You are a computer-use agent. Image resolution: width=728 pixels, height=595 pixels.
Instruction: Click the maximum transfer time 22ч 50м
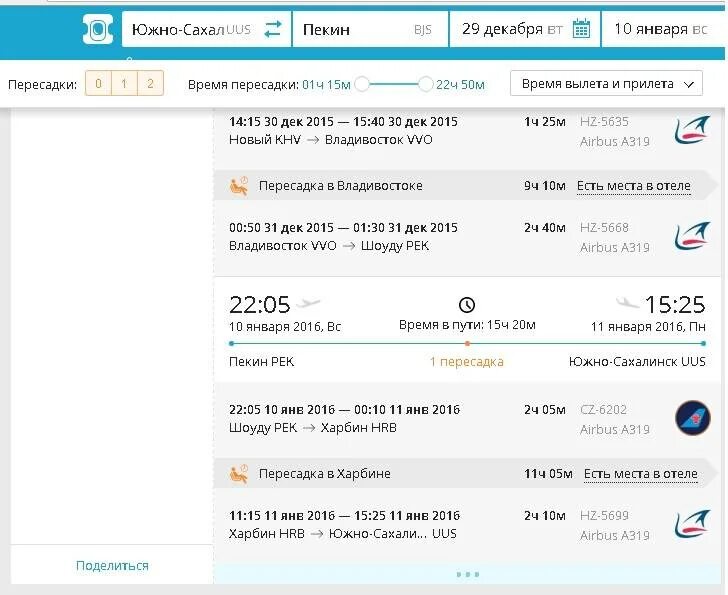(460, 84)
